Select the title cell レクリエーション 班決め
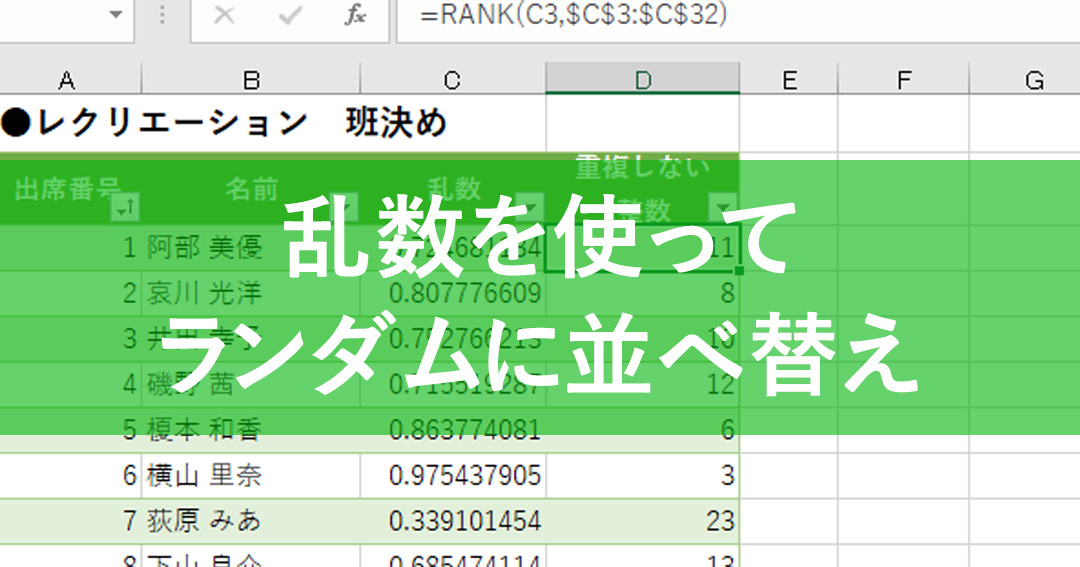Viewport: 1080px width, 567px height. click(224, 123)
